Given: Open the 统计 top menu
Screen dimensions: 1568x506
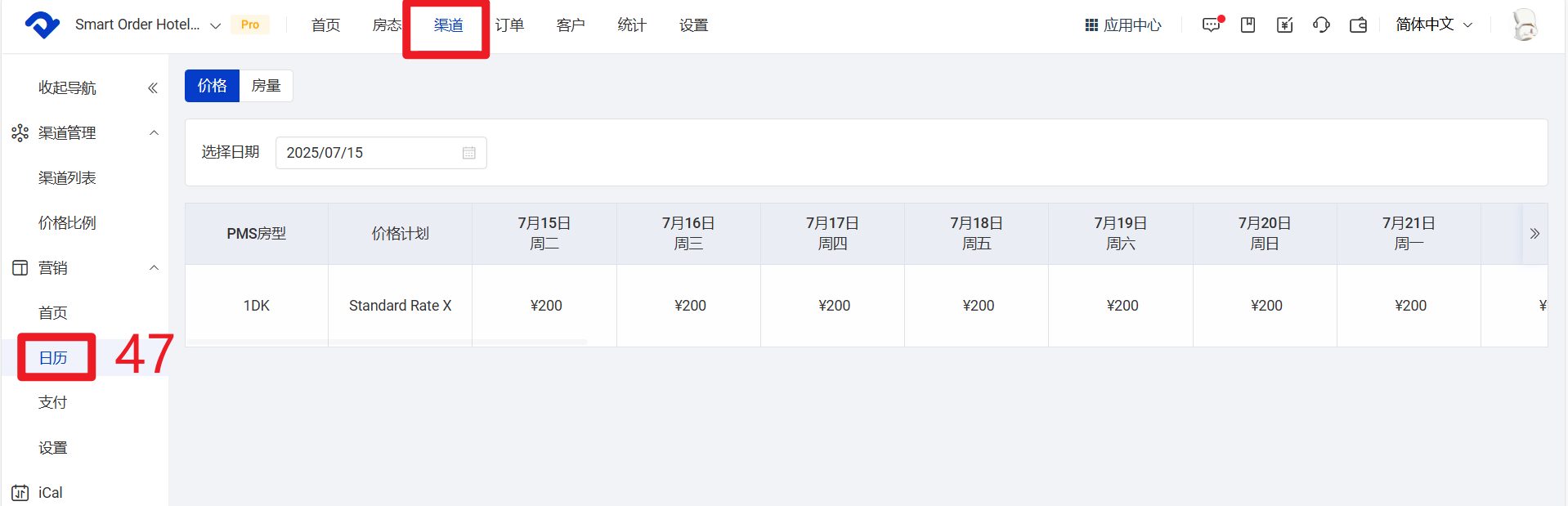Looking at the screenshot, I should [631, 25].
